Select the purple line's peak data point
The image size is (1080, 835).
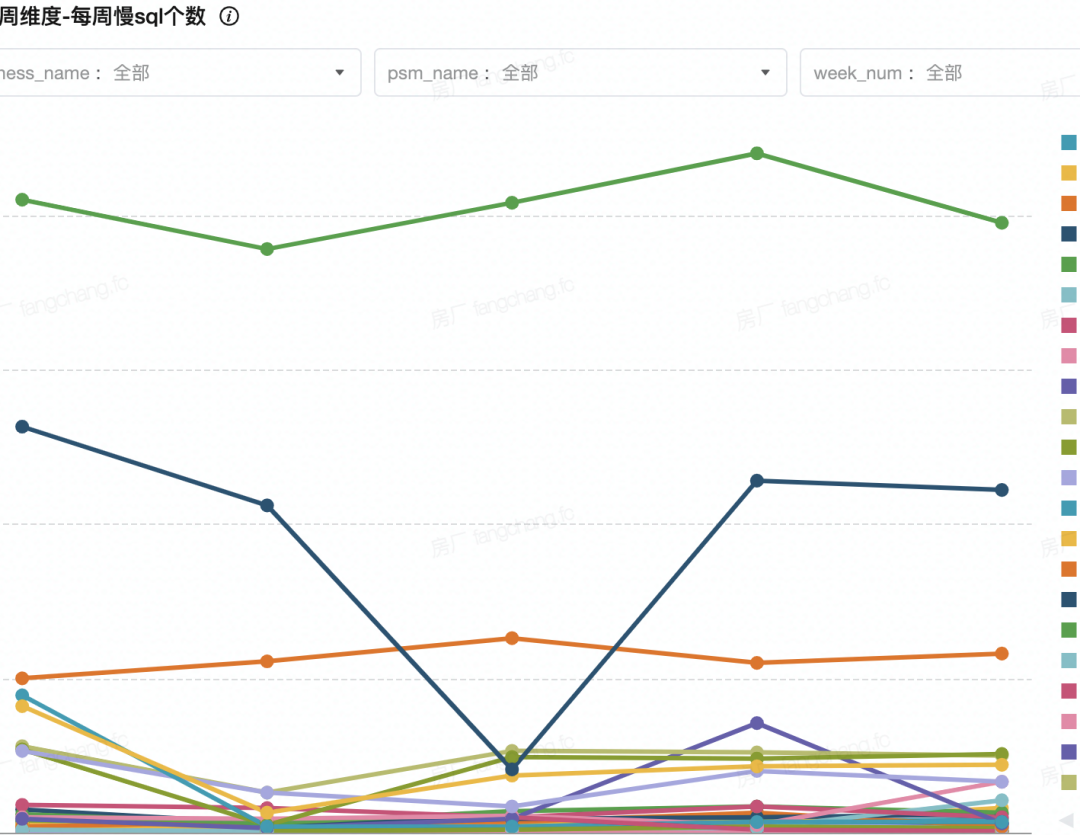[x=757, y=723]
